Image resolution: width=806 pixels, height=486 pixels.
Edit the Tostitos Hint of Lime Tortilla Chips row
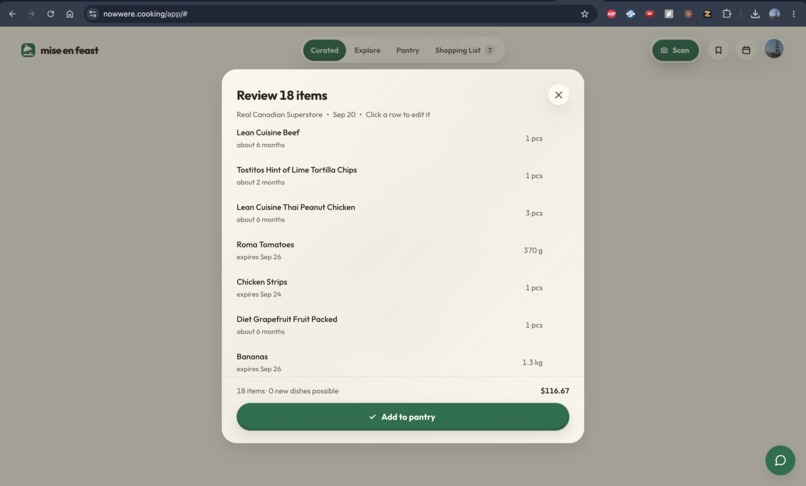coord(402,176)
